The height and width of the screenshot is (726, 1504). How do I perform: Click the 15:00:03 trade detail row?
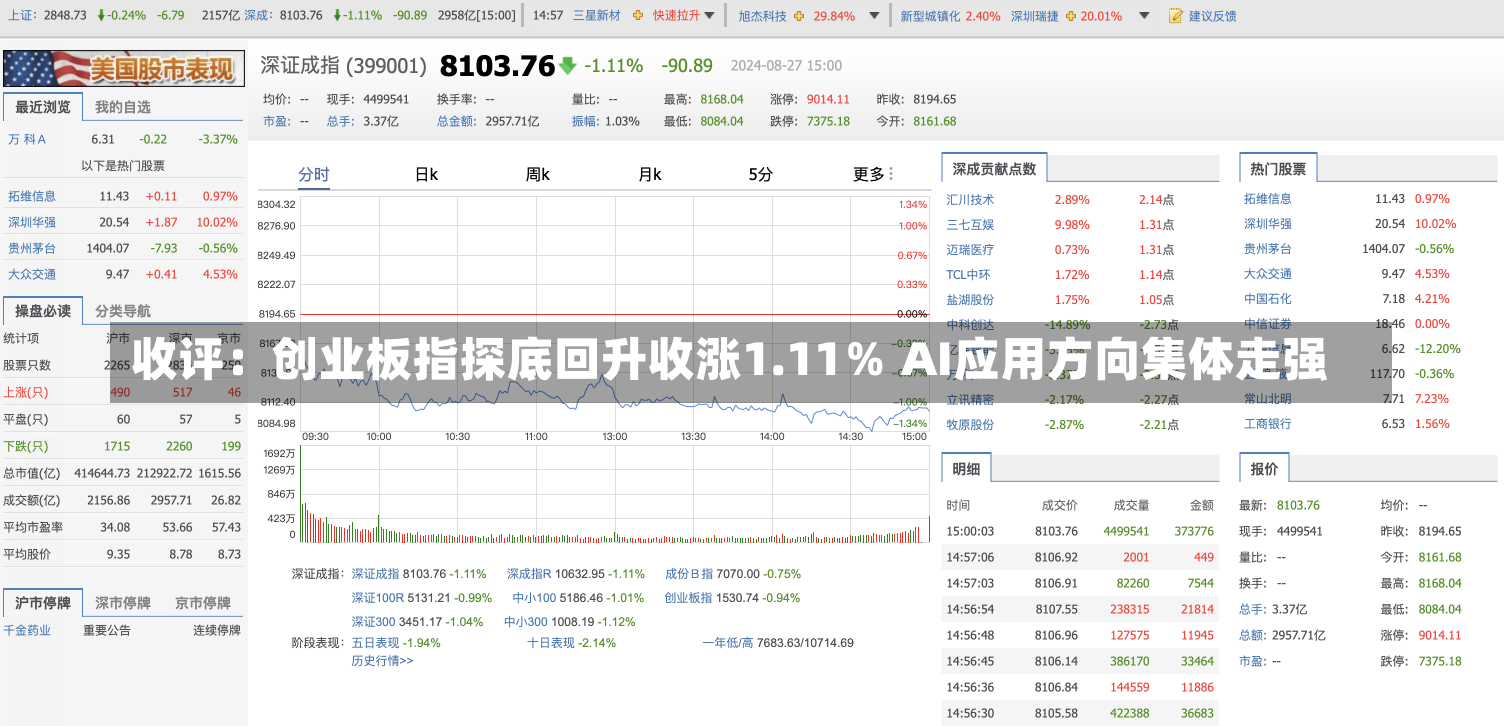pyautogui.click(x=1080, y=531)
